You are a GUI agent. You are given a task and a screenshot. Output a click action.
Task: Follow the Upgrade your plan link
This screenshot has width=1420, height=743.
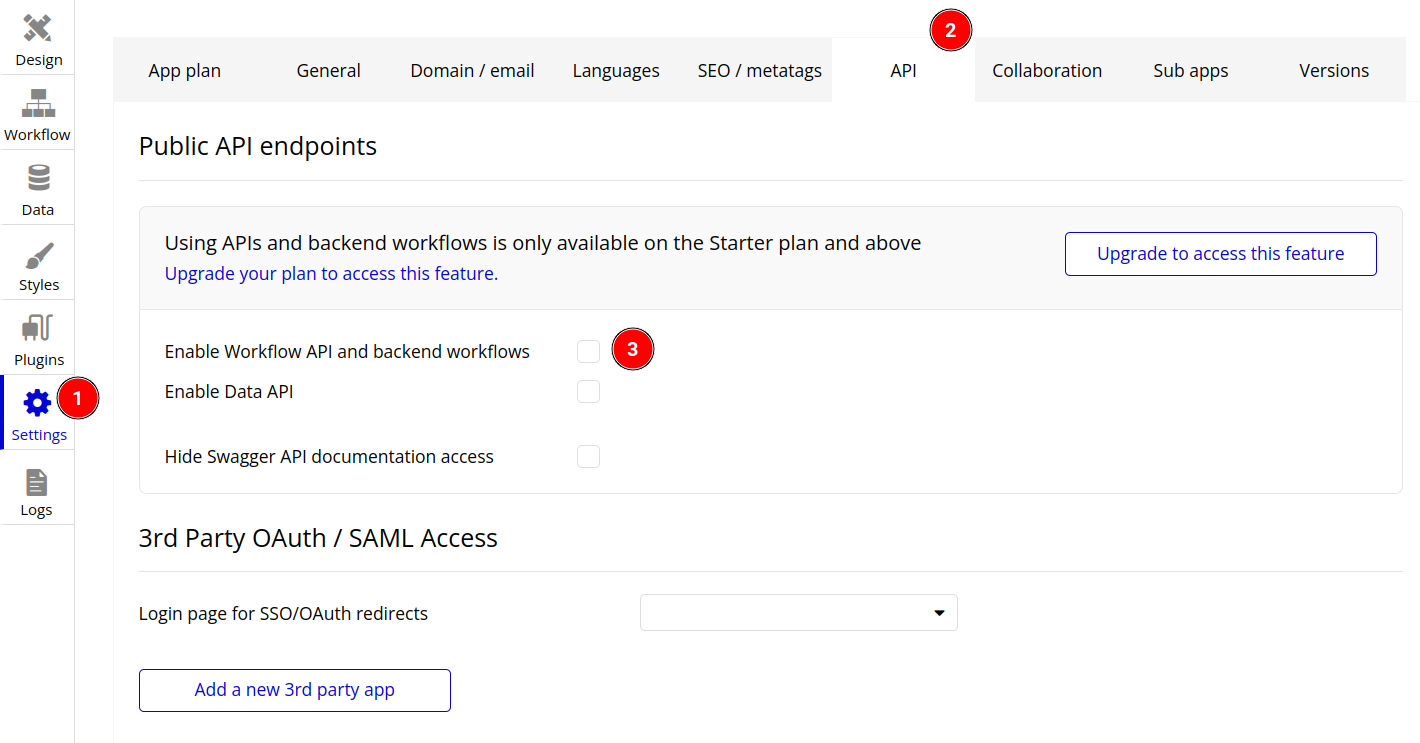point(331,274)
